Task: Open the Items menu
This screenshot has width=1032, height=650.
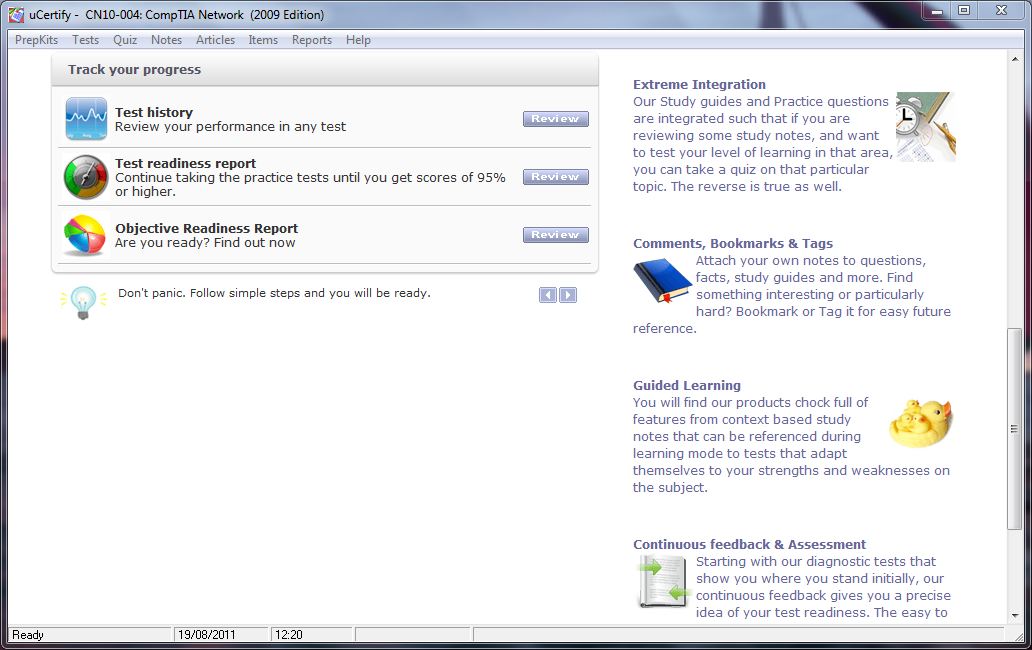Action: point(263,40)
